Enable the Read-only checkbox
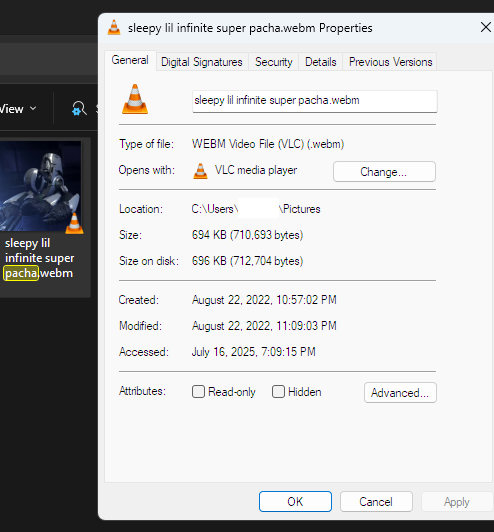 198,392
